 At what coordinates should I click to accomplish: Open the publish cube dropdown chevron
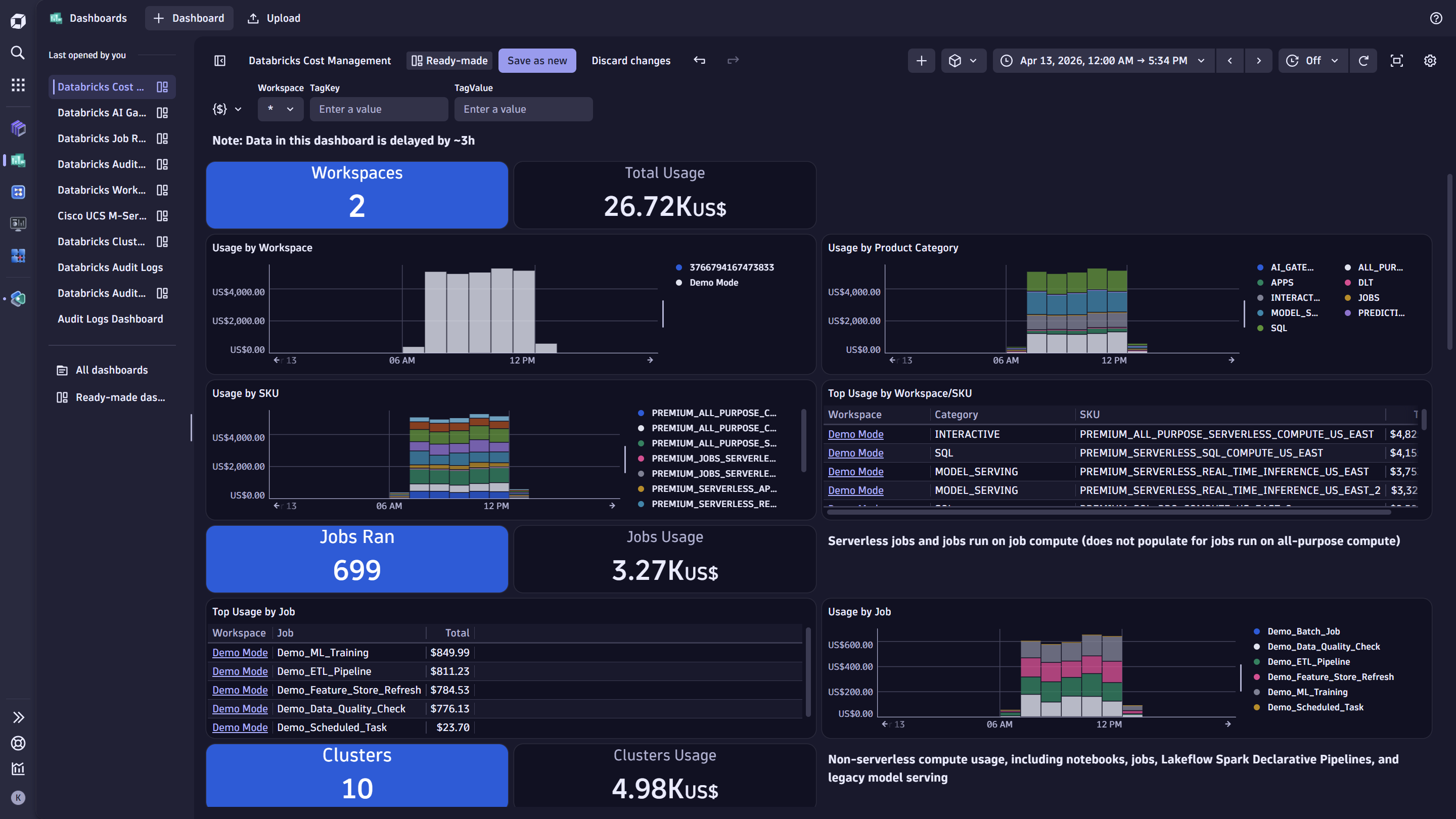point(973,61)
